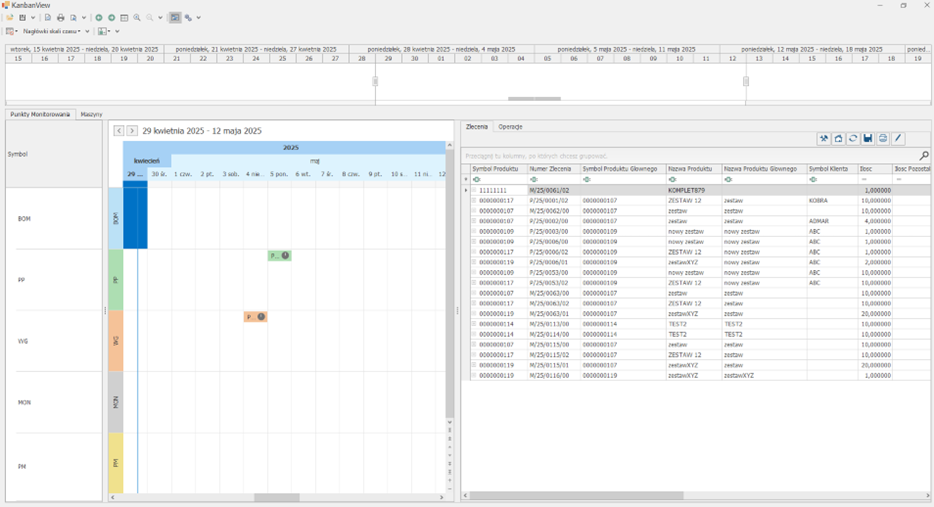Select the dark blue BOM appointment block
The width and height of the screenshot is (934, 507).
coord(135,214)
